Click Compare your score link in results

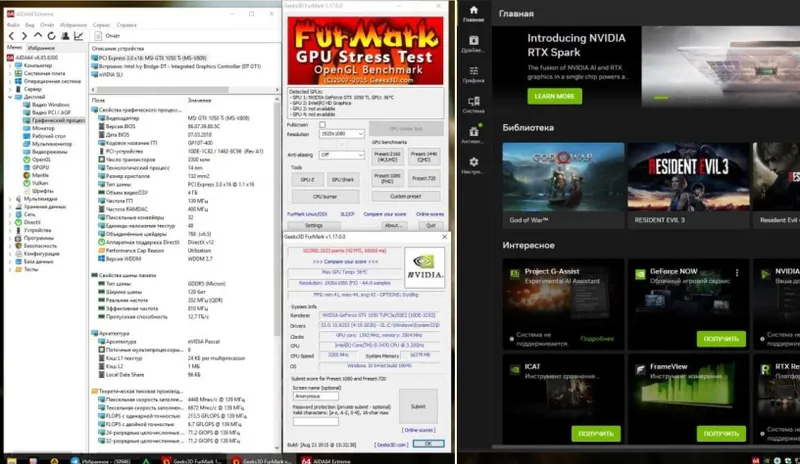click(345, 261)
